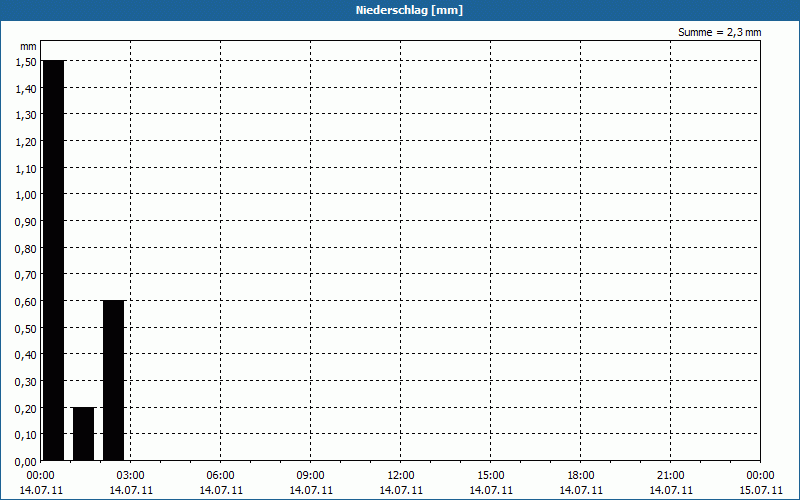Screen dimensions: 800x500
Task: Click the 0,80 y-axis label
Action: tap(26, 248)
